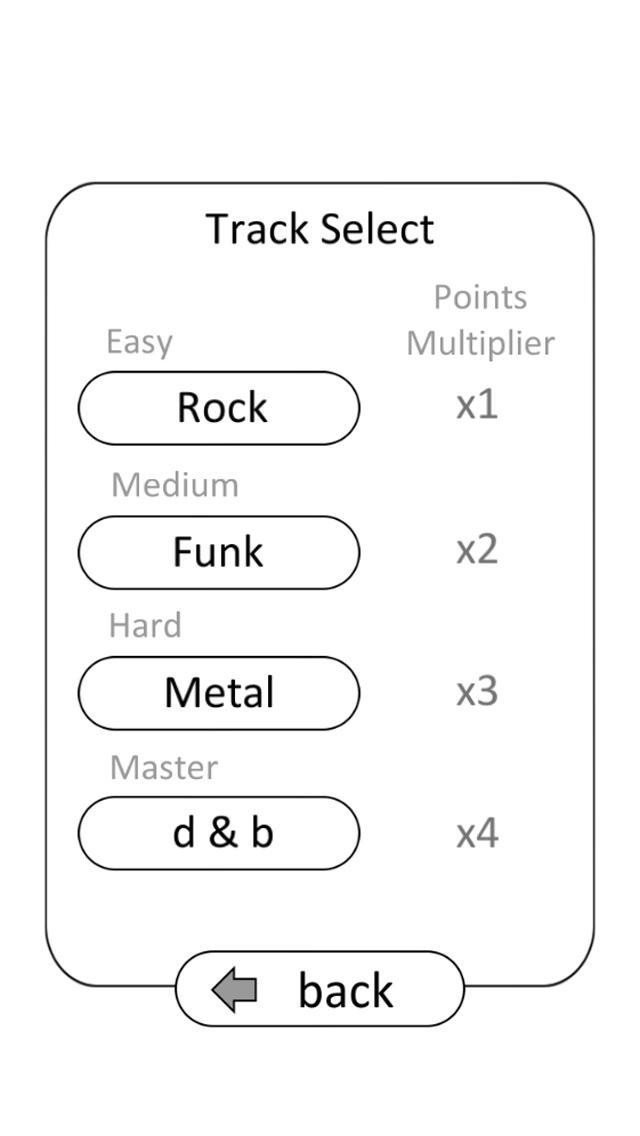Click the Medium difficulty label
This screenshot has height=1136, width=640.
175,484
